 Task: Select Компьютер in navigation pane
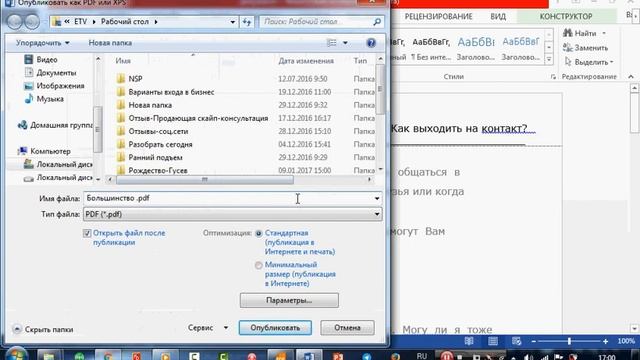(x=44, y=151)
